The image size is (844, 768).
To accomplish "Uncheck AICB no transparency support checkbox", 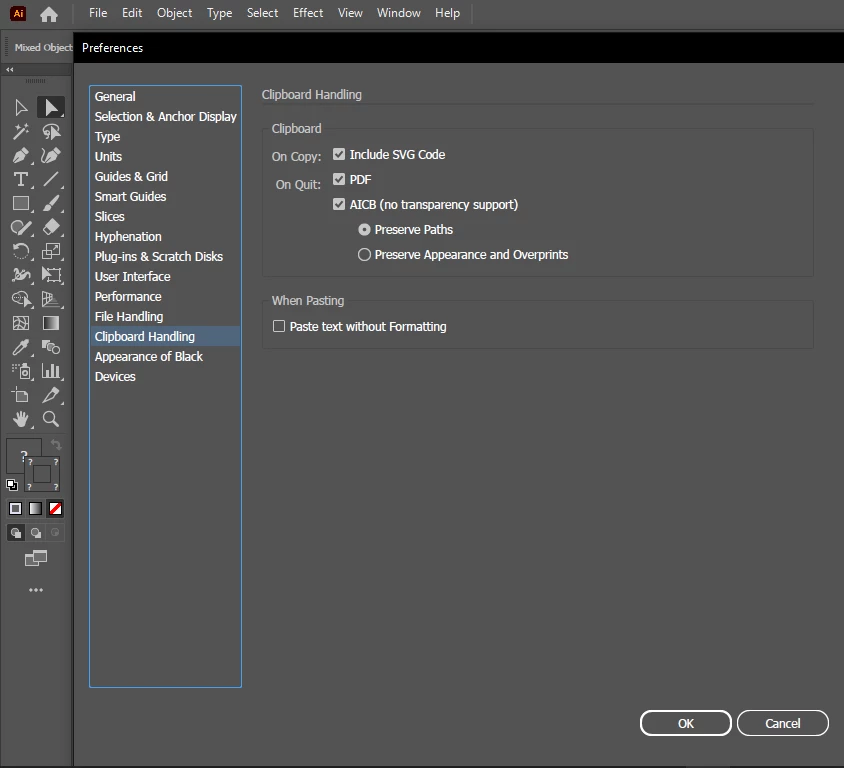I will 339,205.
